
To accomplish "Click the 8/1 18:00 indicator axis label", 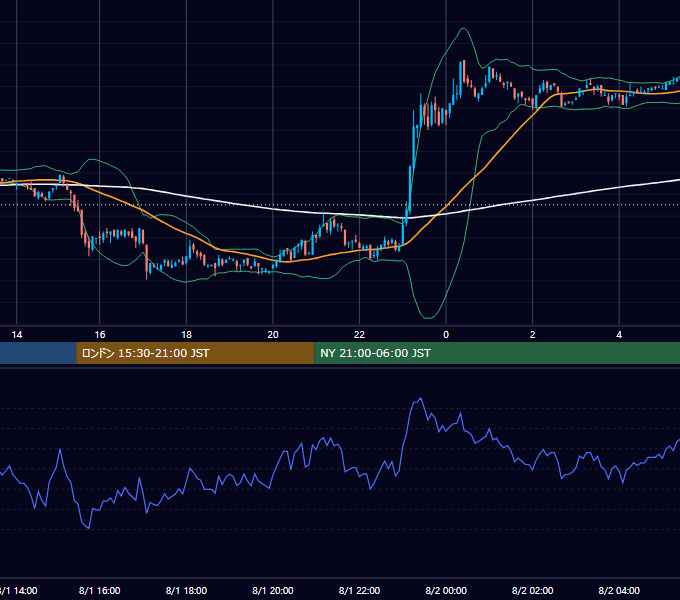I will (x=186, y=590).
